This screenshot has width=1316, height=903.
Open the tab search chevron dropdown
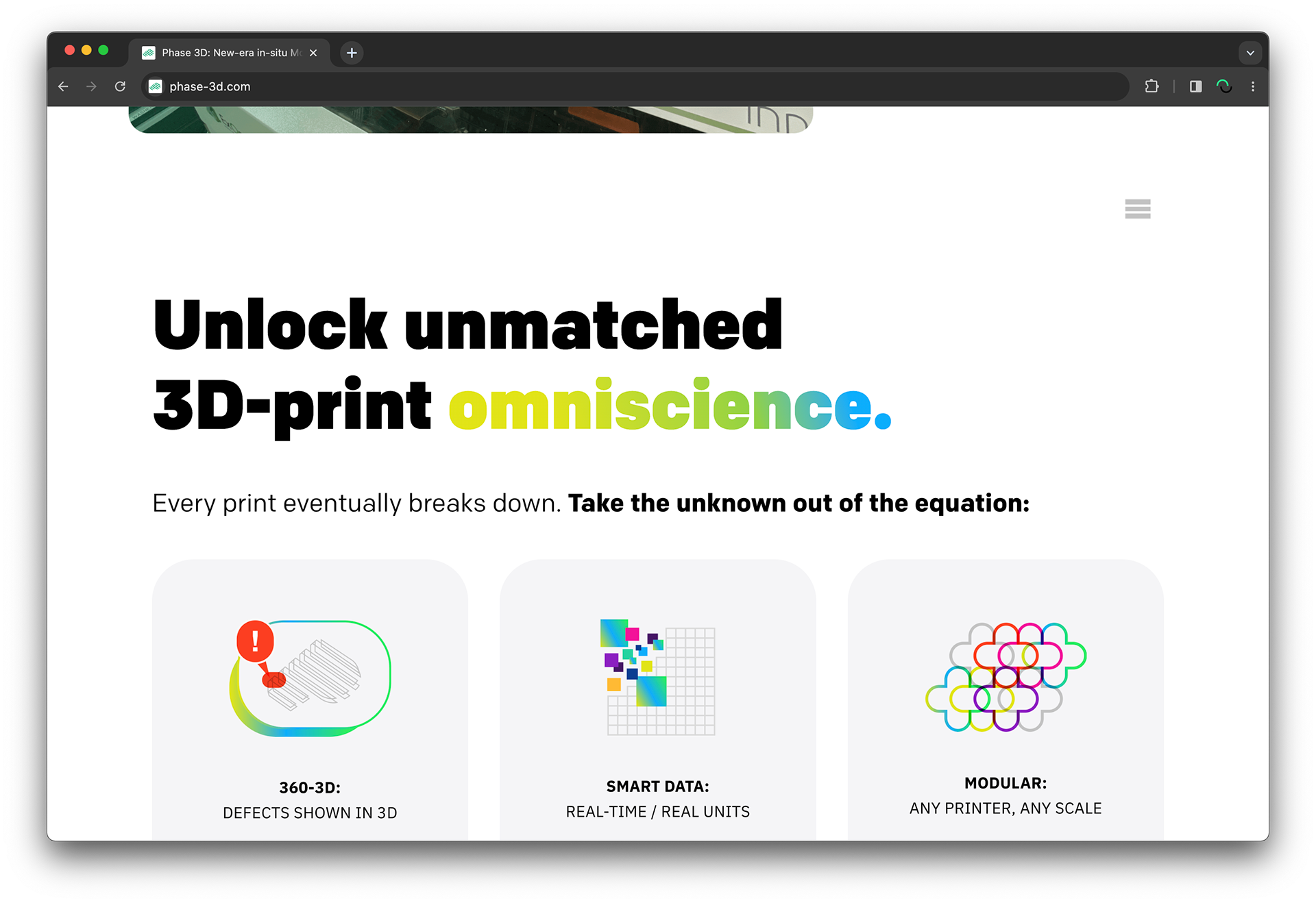[1250, 52]
